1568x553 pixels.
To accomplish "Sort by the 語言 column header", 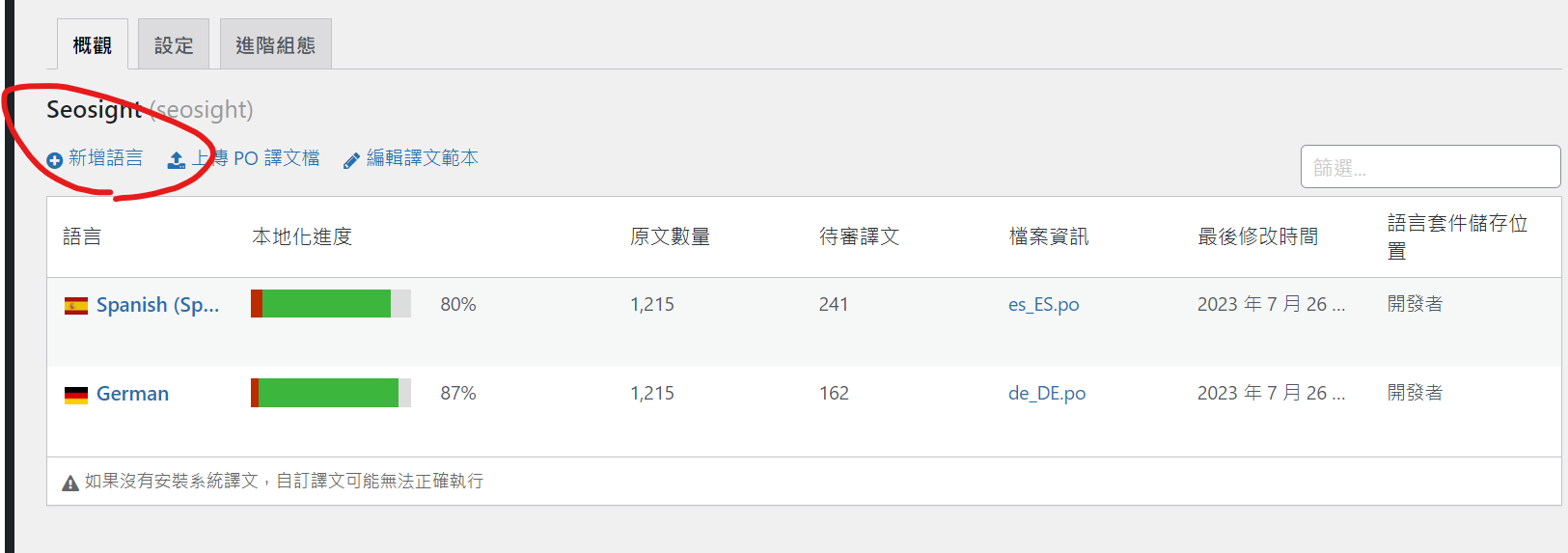I will (82, 237).
